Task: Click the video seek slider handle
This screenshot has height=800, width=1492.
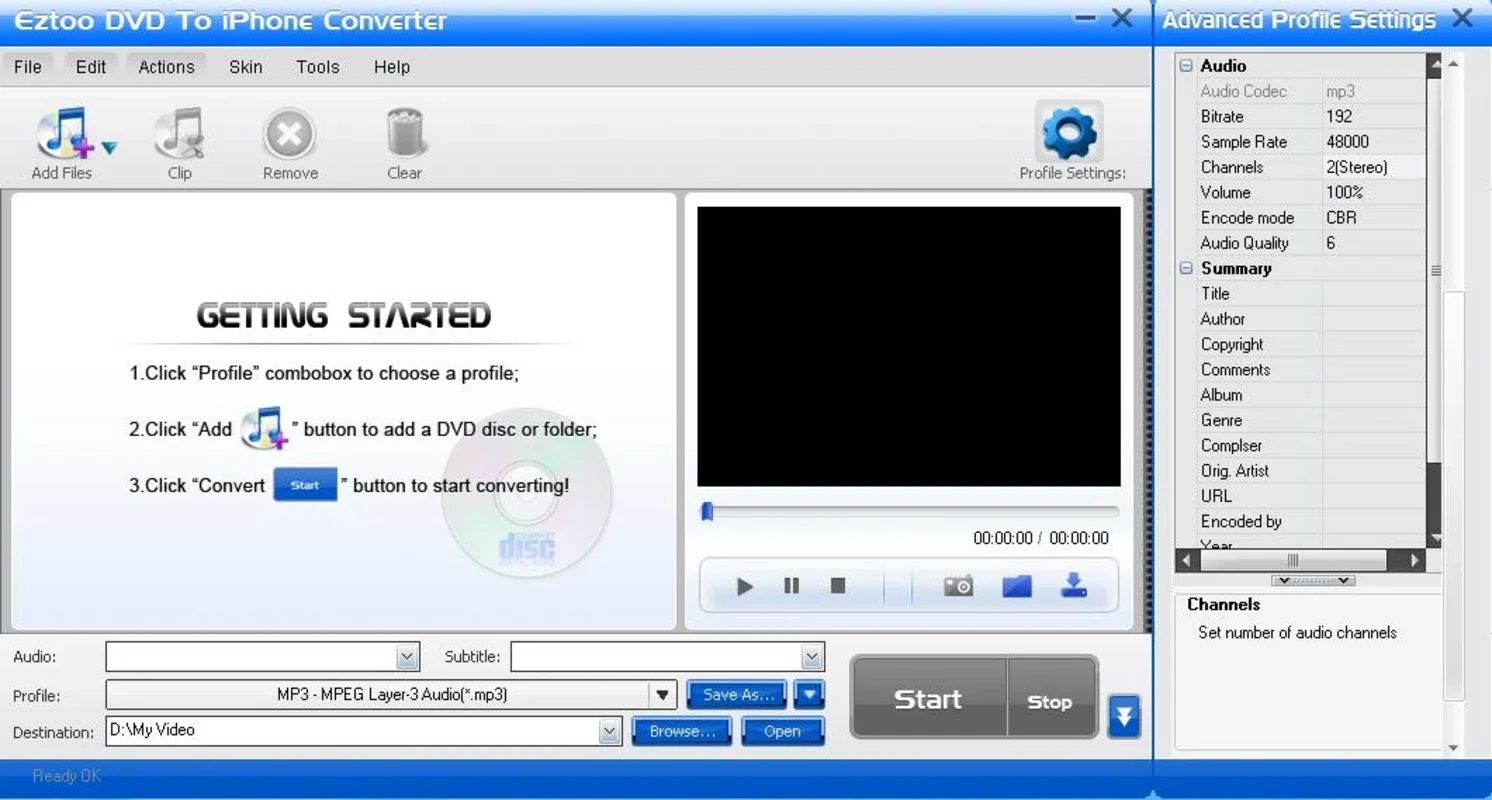Action: (707, 512)
